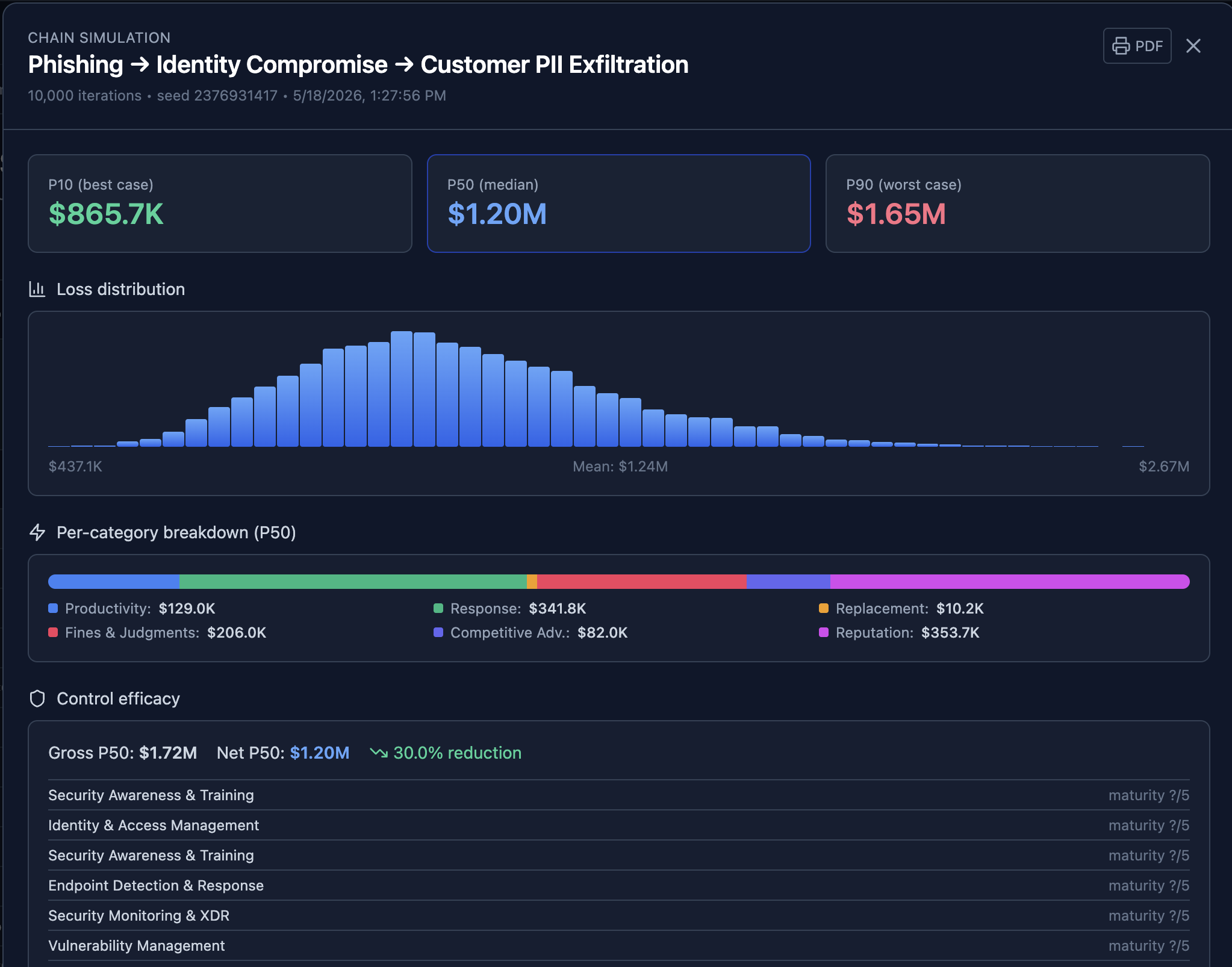Click maturity ?/5 for Identity & Access Management
Viewport: 1232px width, 967px height.
pos(1149,826)
